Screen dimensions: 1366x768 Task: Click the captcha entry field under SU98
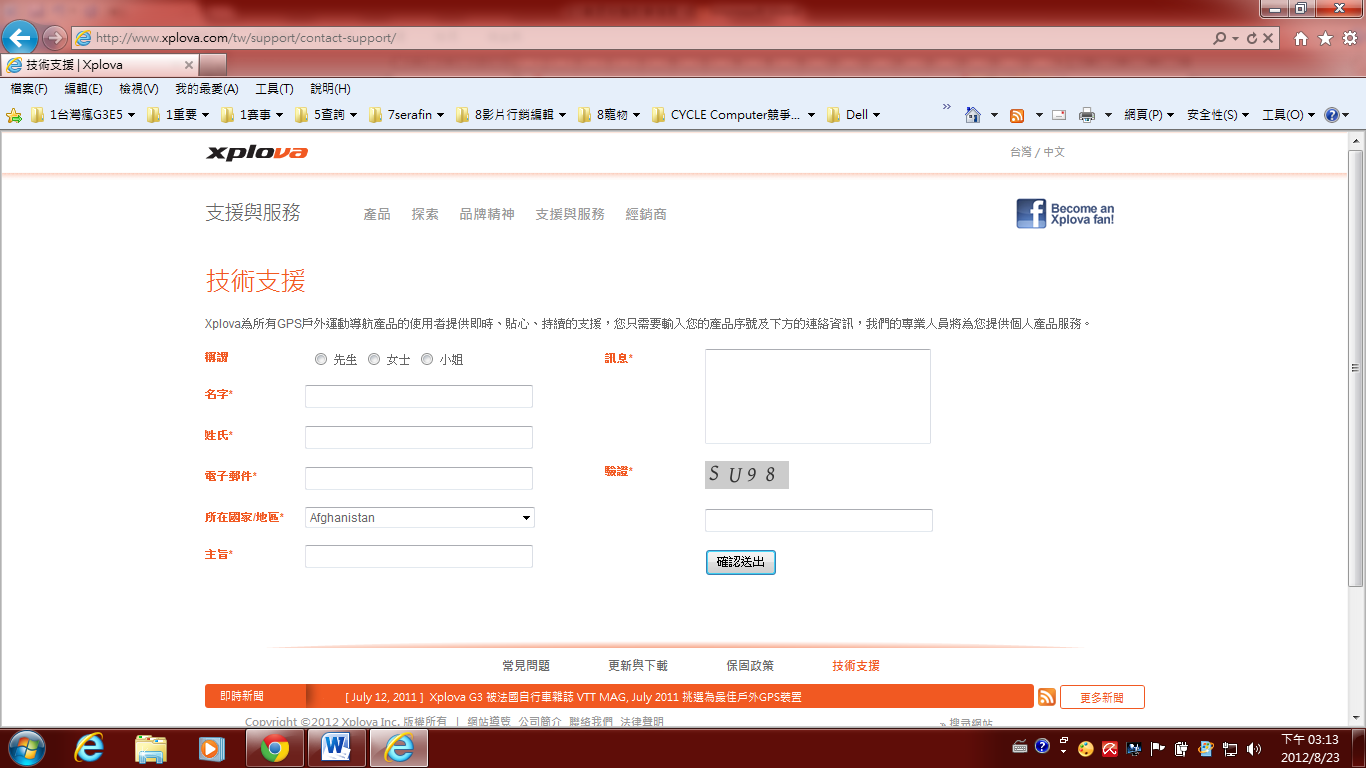[x=819, y=520]
